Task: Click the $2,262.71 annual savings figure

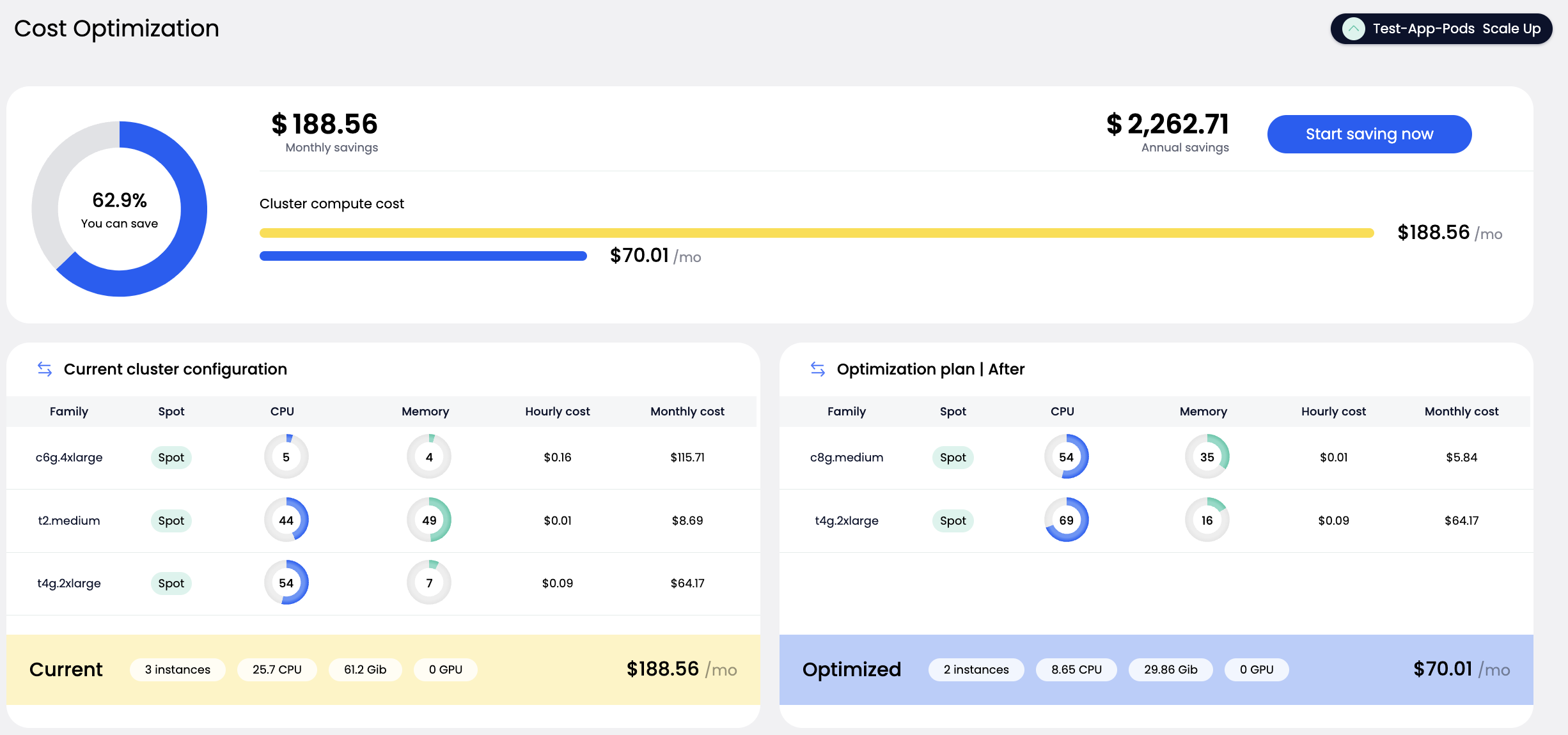Action: coord(1168,124)
